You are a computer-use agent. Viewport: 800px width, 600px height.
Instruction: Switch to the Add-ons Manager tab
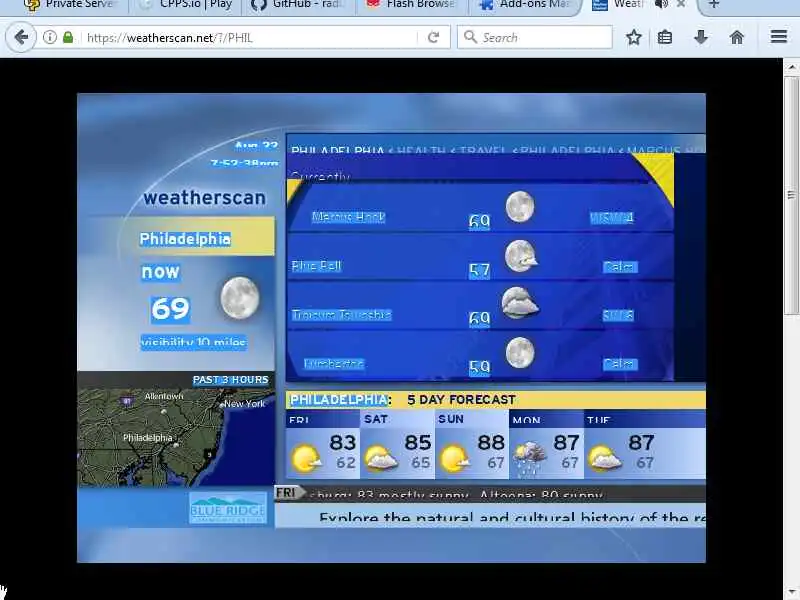526,5
